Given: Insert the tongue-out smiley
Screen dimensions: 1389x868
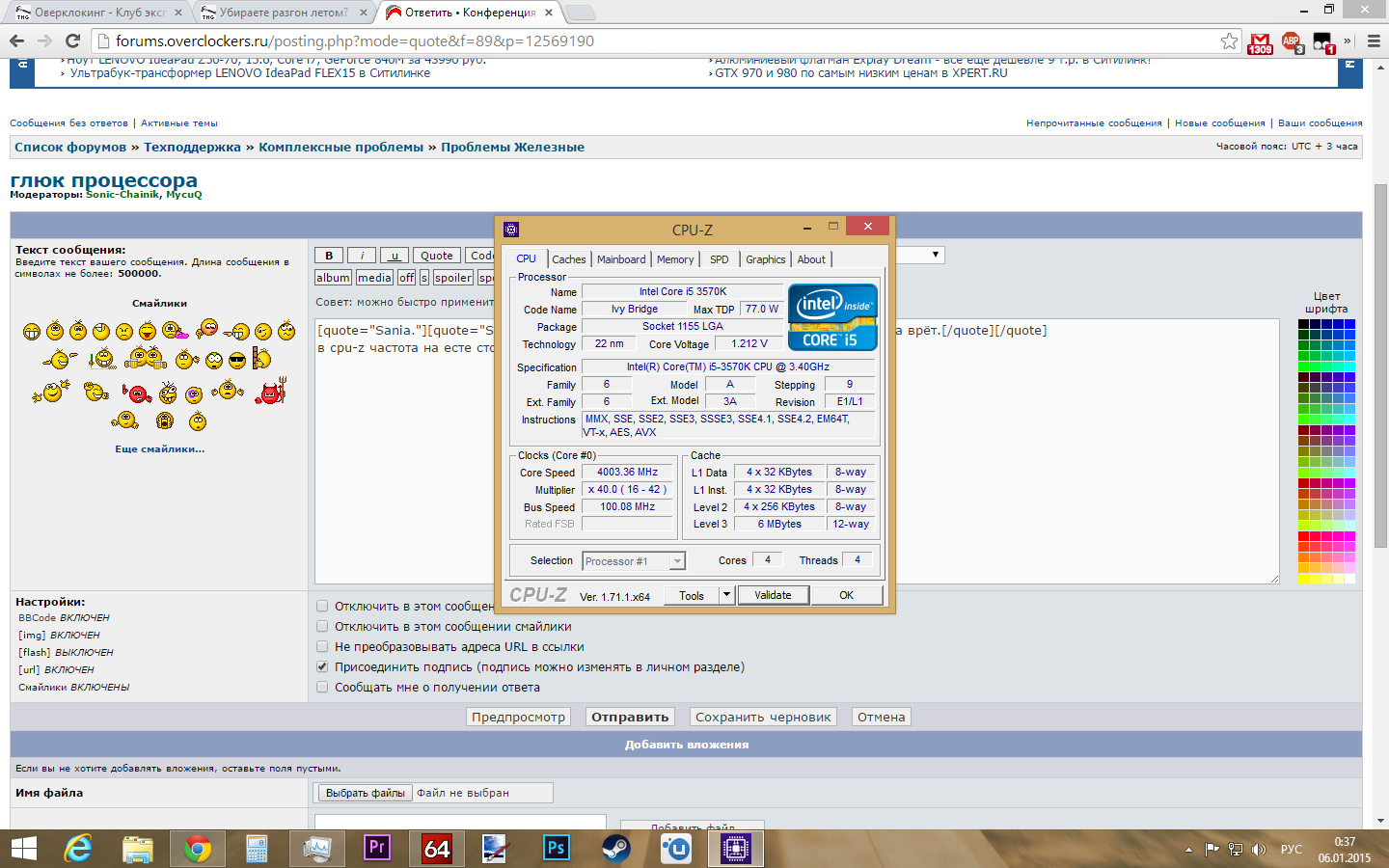Looking at the screenshot, I should (x=147, y=331).
